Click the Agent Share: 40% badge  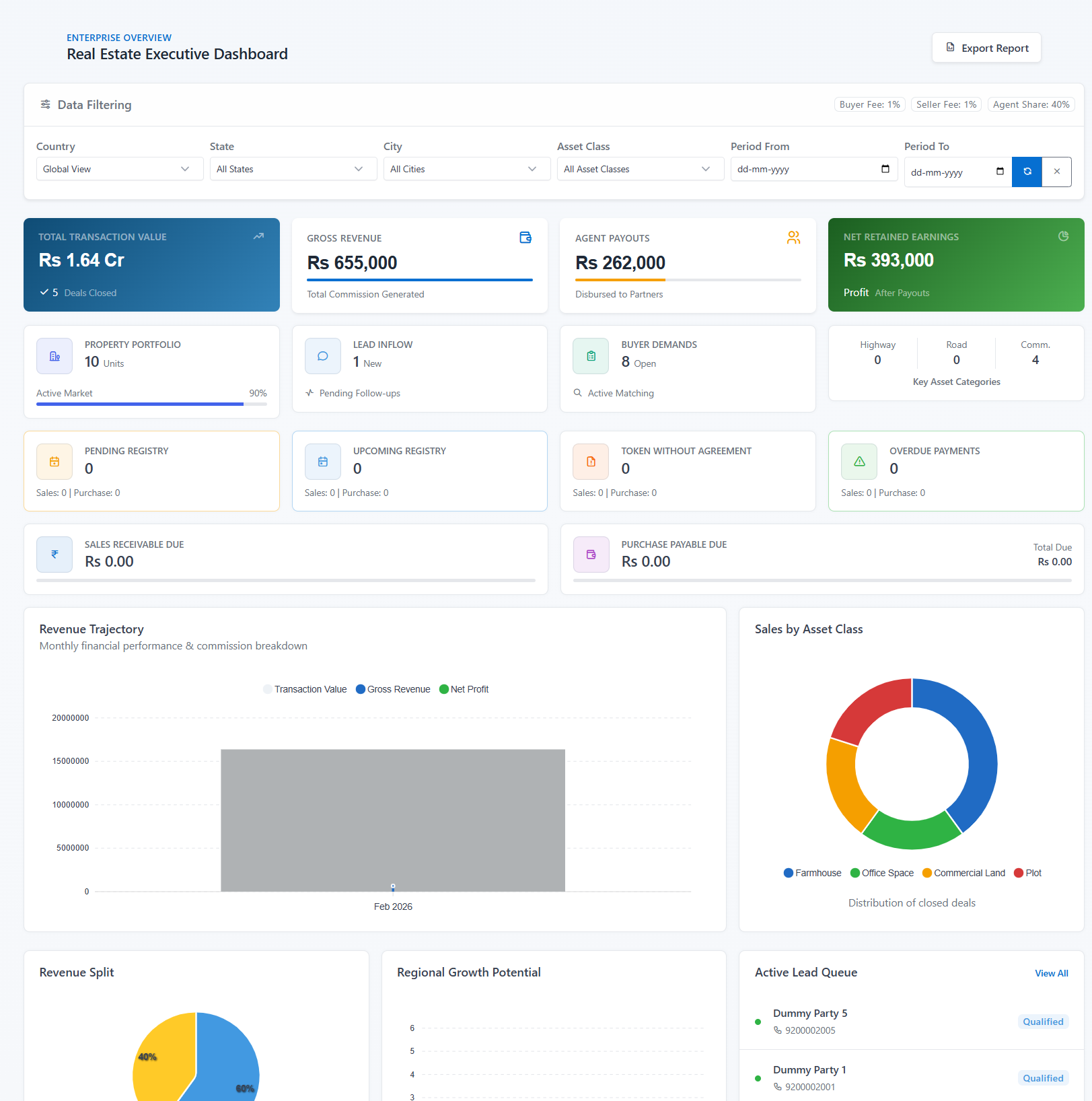click(1031, 104)
